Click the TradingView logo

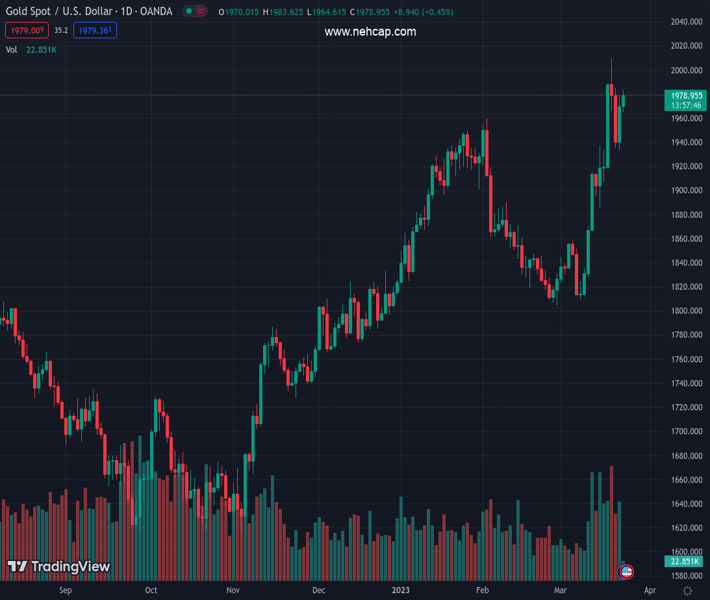click(x=58, y=567)
